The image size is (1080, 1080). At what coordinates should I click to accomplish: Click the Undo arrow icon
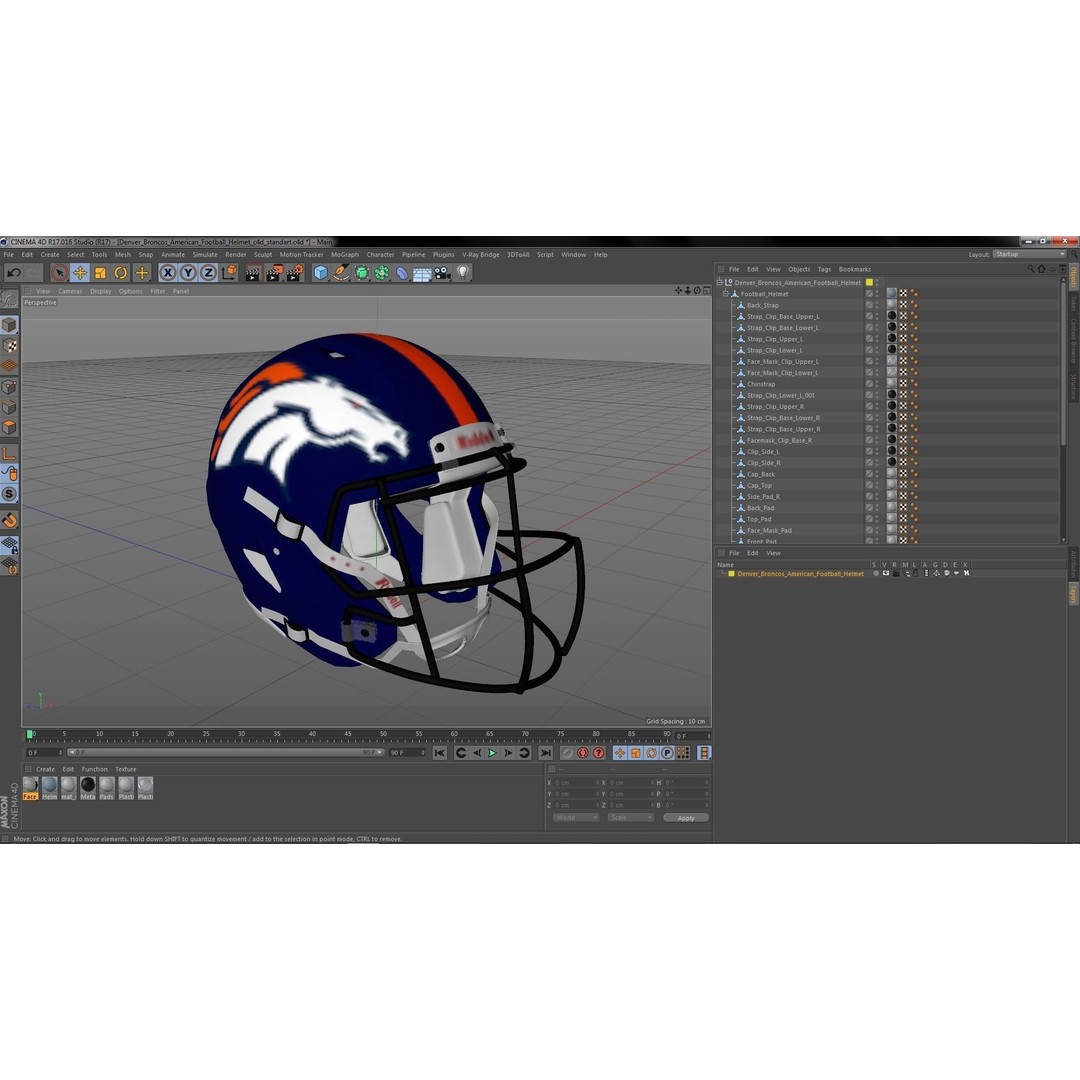[x=13, y=273]
